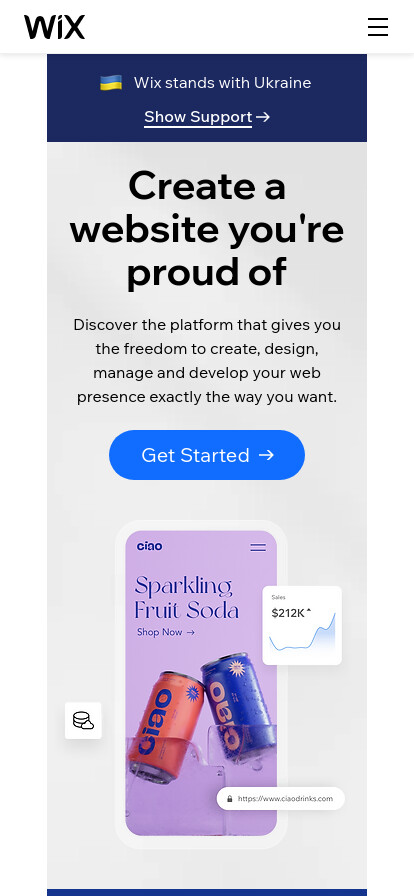Open the menu lines in ciao mockup
This screenshot has width=414, height=896.
258,547
